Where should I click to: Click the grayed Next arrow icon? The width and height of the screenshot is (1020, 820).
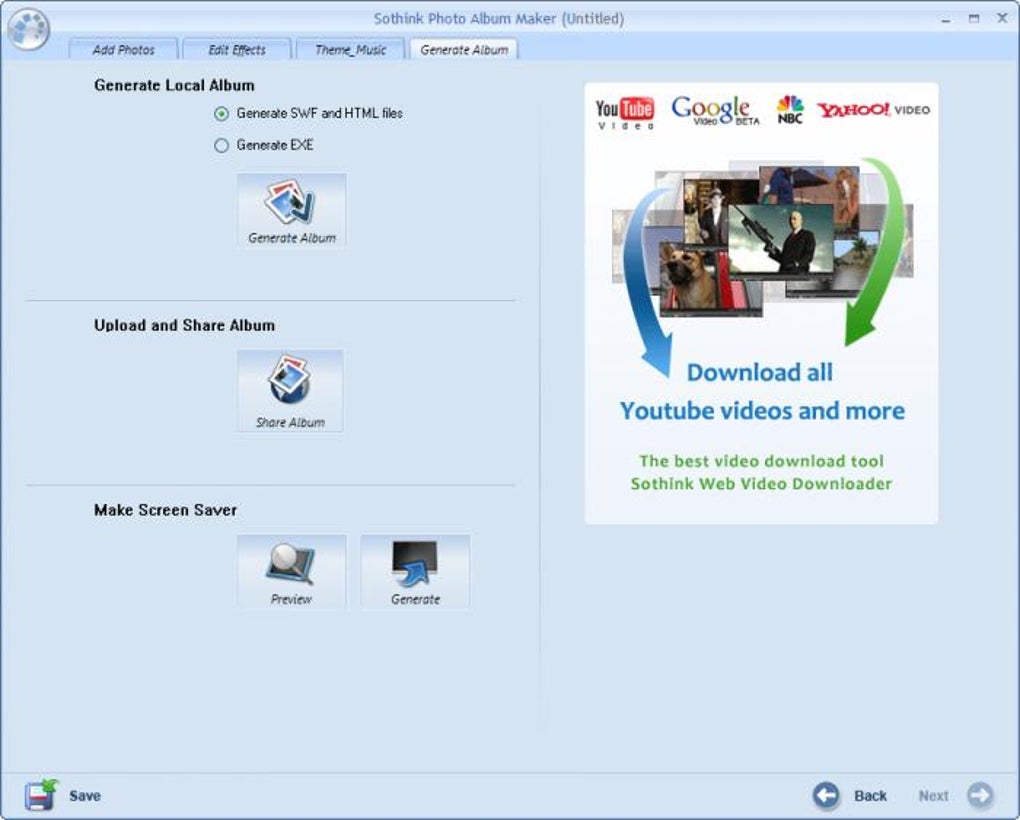click(980, 795)
